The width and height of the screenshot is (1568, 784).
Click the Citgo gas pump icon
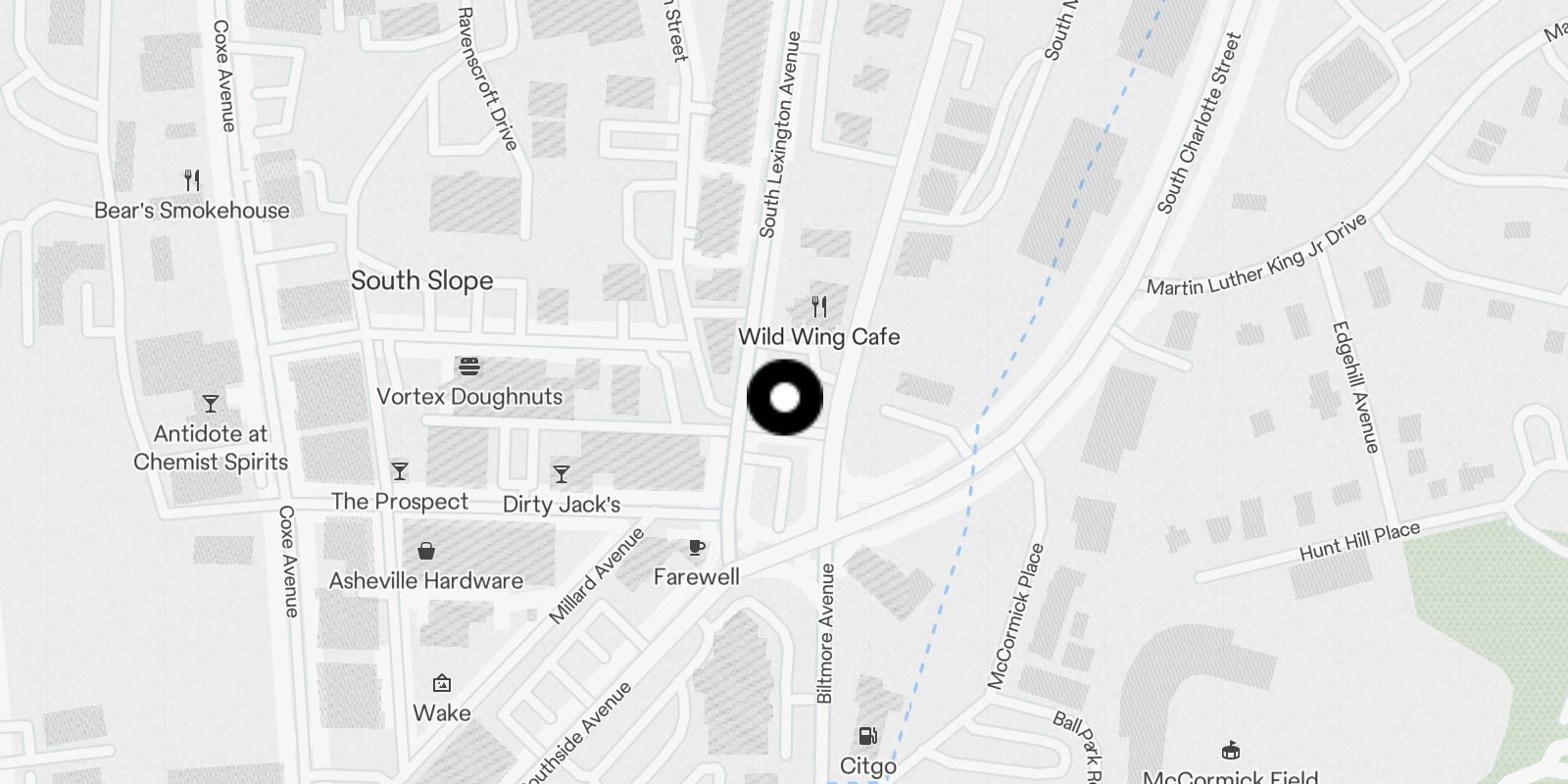click(867, 735)
